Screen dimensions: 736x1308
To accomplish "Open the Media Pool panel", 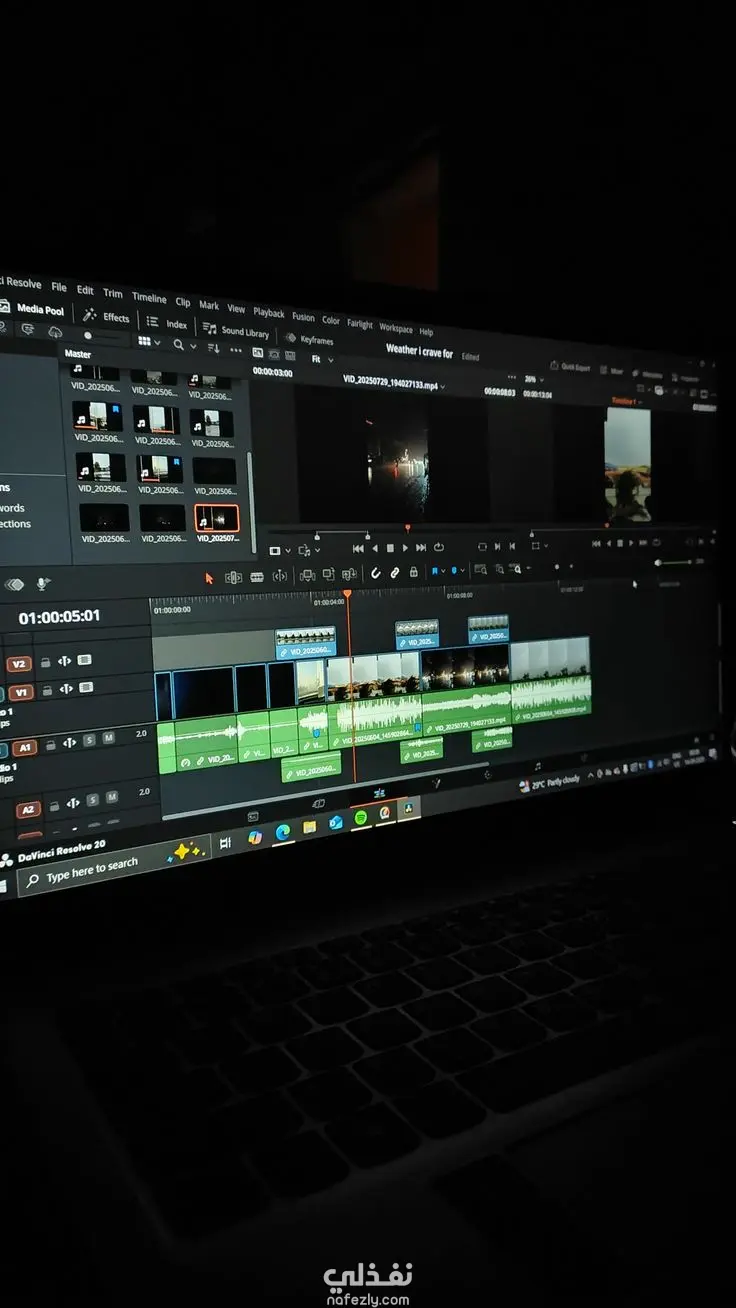I will point(33,309).
